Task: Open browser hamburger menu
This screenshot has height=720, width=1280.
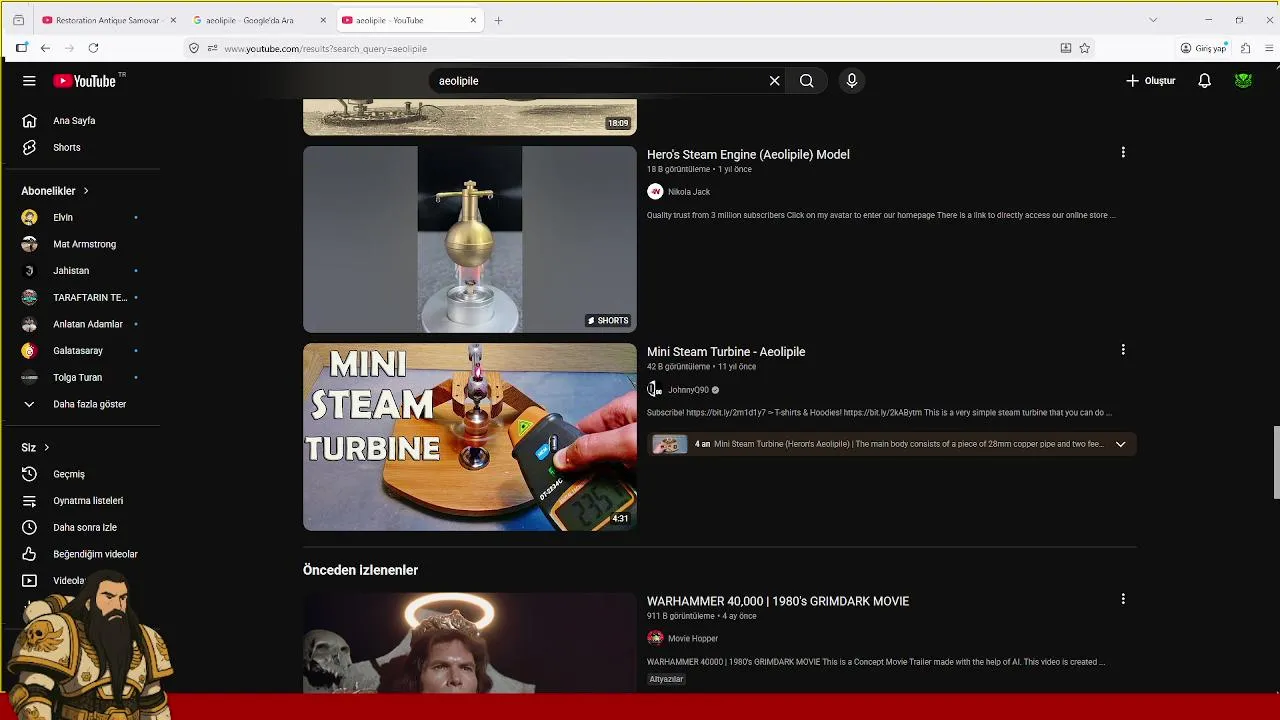Action: (x=1270, y=48)
